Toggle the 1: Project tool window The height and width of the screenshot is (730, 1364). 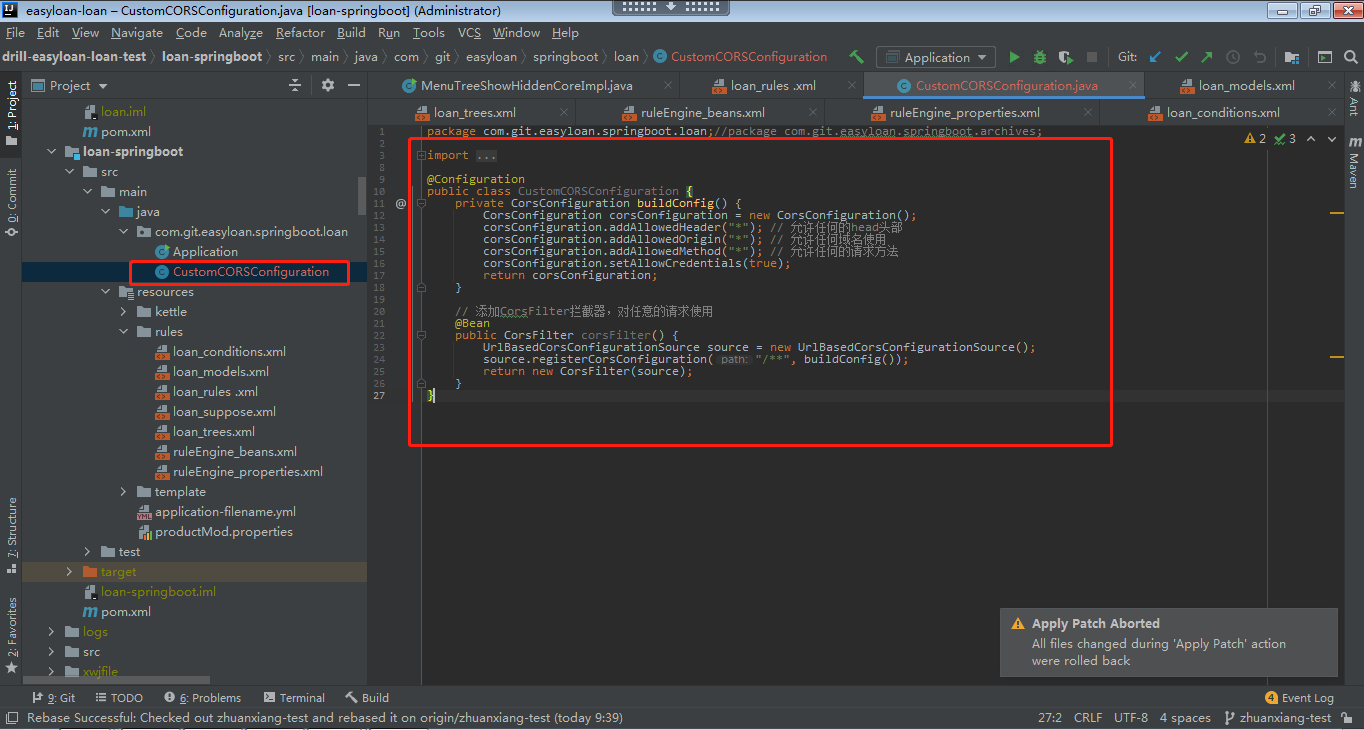coord(11,108)
